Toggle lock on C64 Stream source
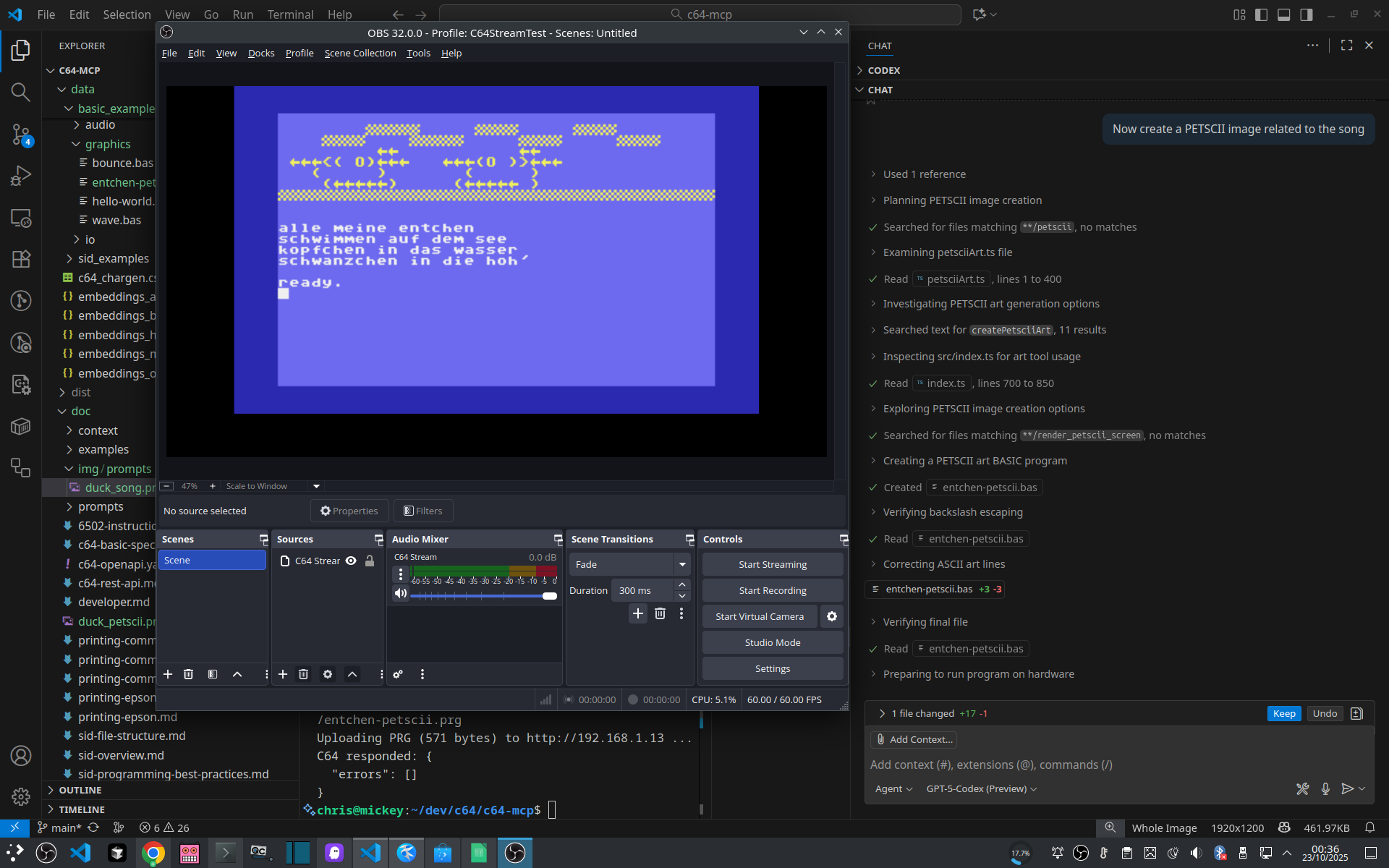 pyautogui.click(x=370, y=561)
